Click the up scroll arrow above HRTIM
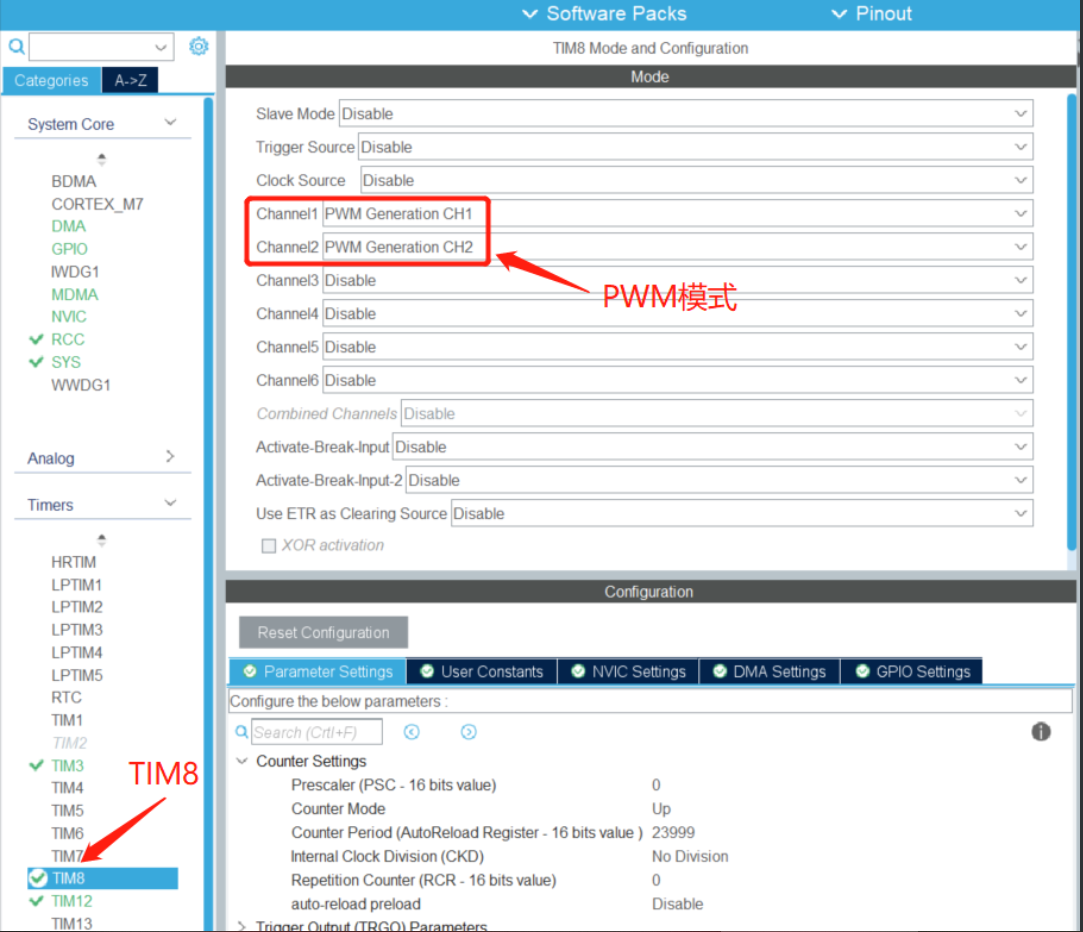This screenshot has width=1083, height=932. [x=101, y=538]
